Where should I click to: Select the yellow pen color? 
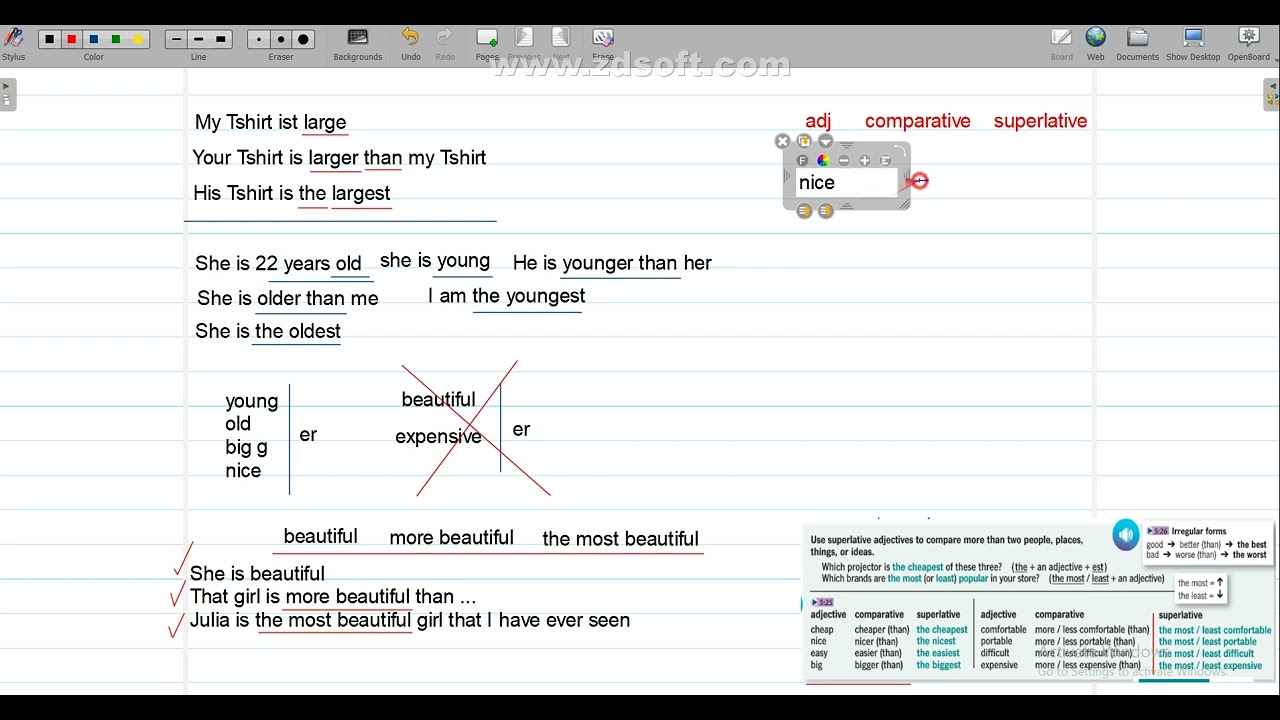pyautogui.click(x=138, y=39)
